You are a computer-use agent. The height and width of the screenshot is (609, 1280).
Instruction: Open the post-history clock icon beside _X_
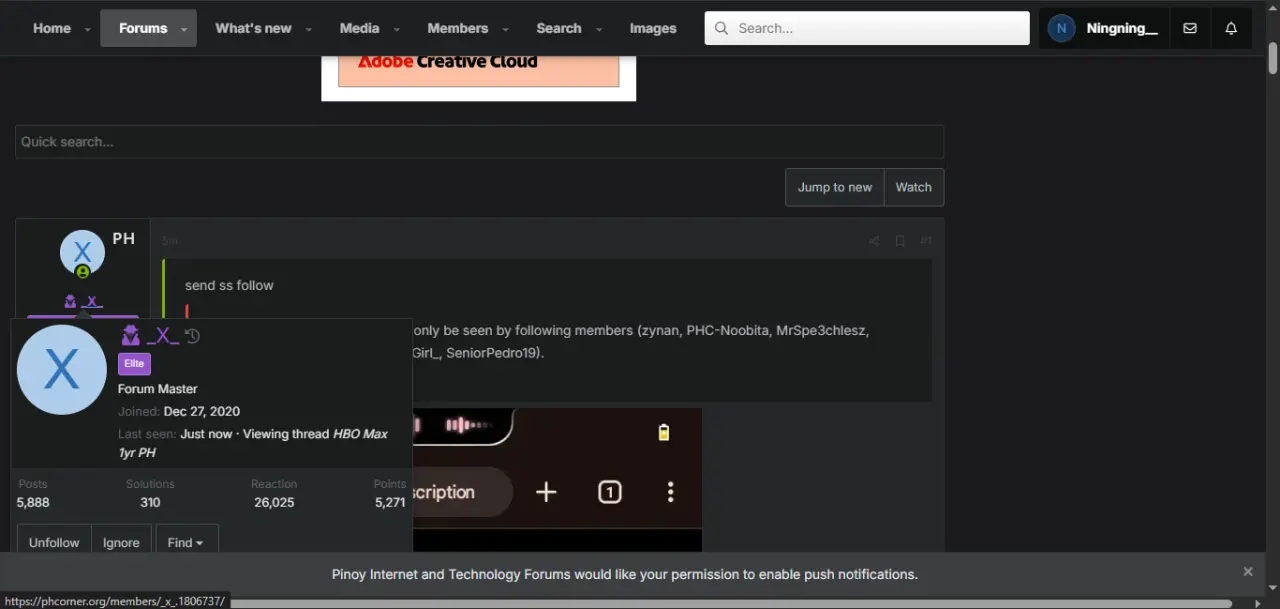point(193,336)
